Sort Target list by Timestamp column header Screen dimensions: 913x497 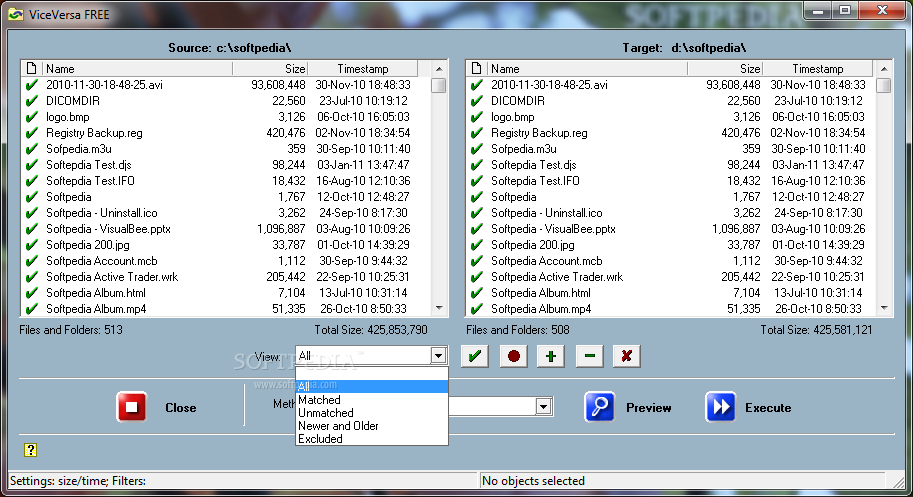tap(818, 68)
